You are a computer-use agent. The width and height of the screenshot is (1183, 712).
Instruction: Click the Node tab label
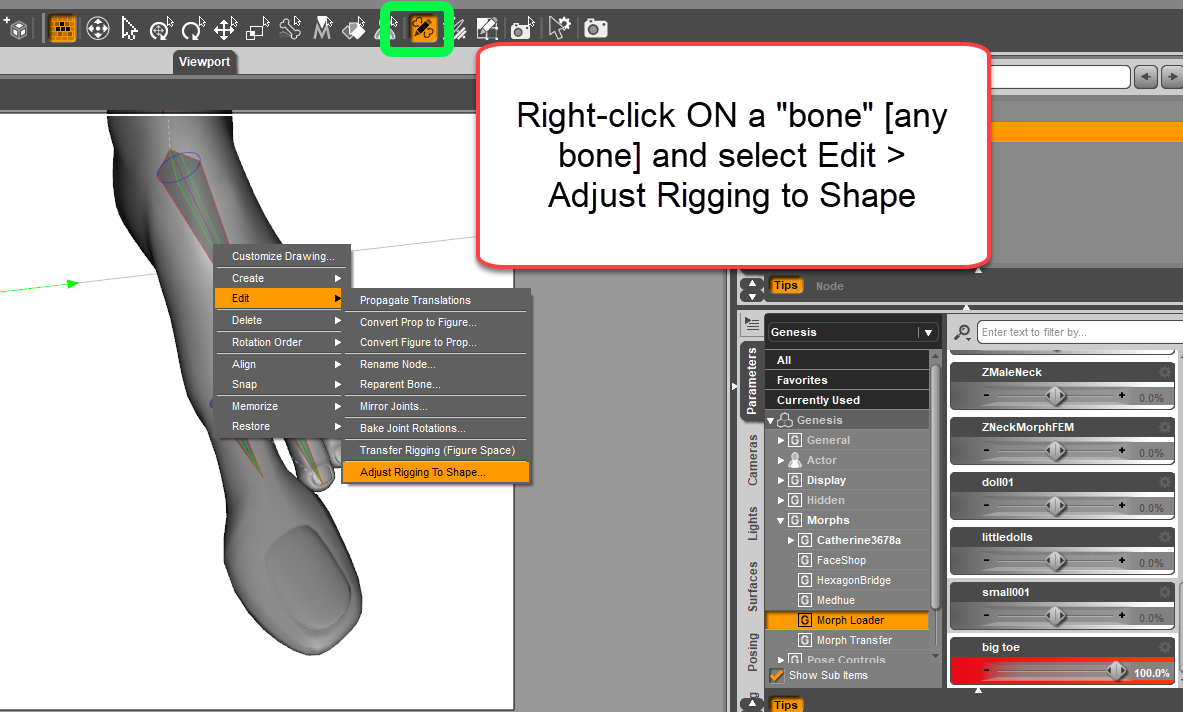coord(829,286)
